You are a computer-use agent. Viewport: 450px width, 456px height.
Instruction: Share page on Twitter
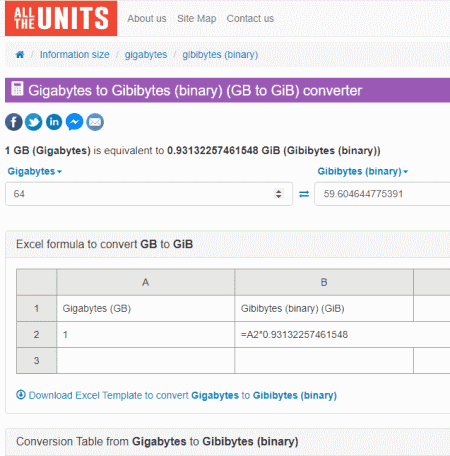34,122
